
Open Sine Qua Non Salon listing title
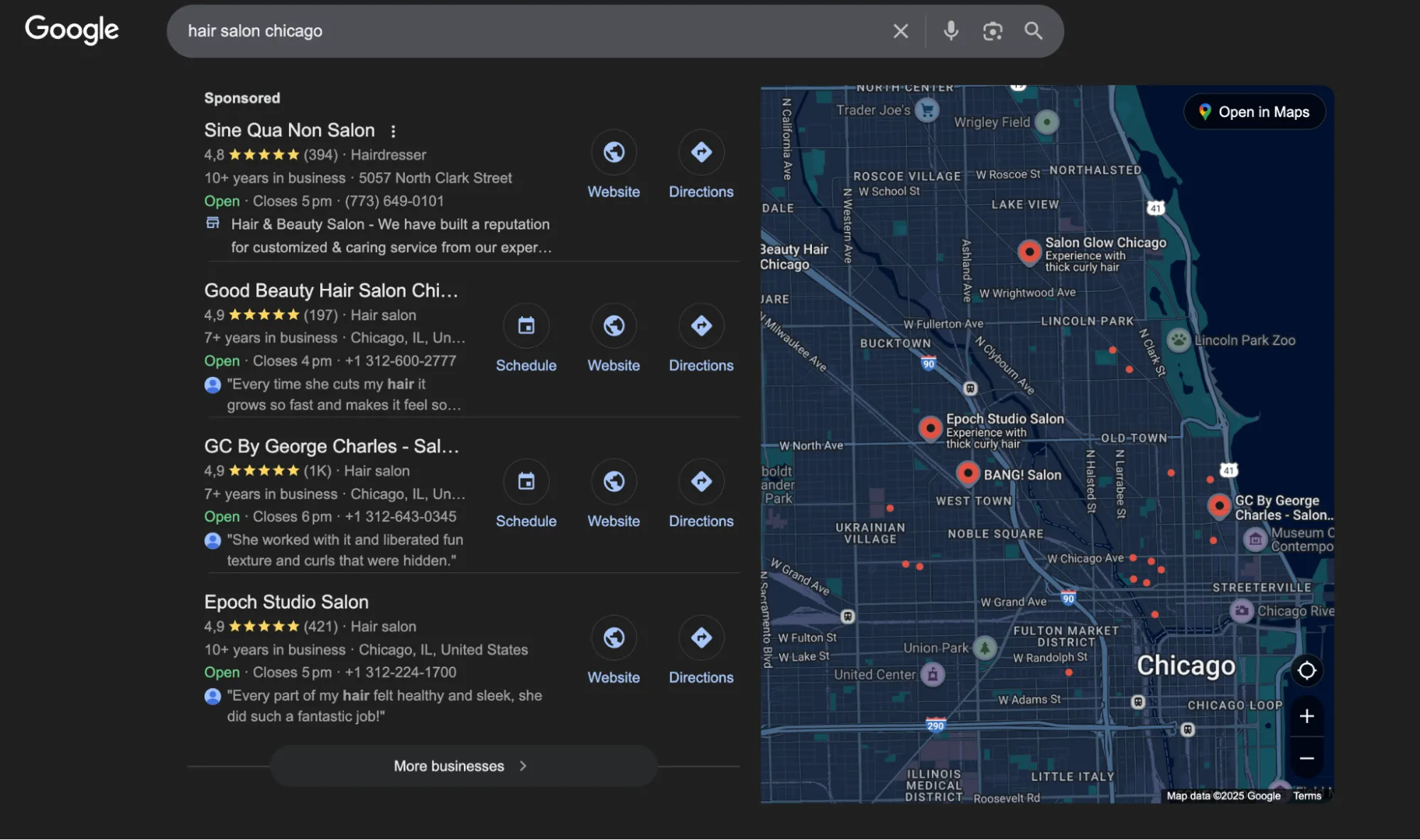click(289, 131)
